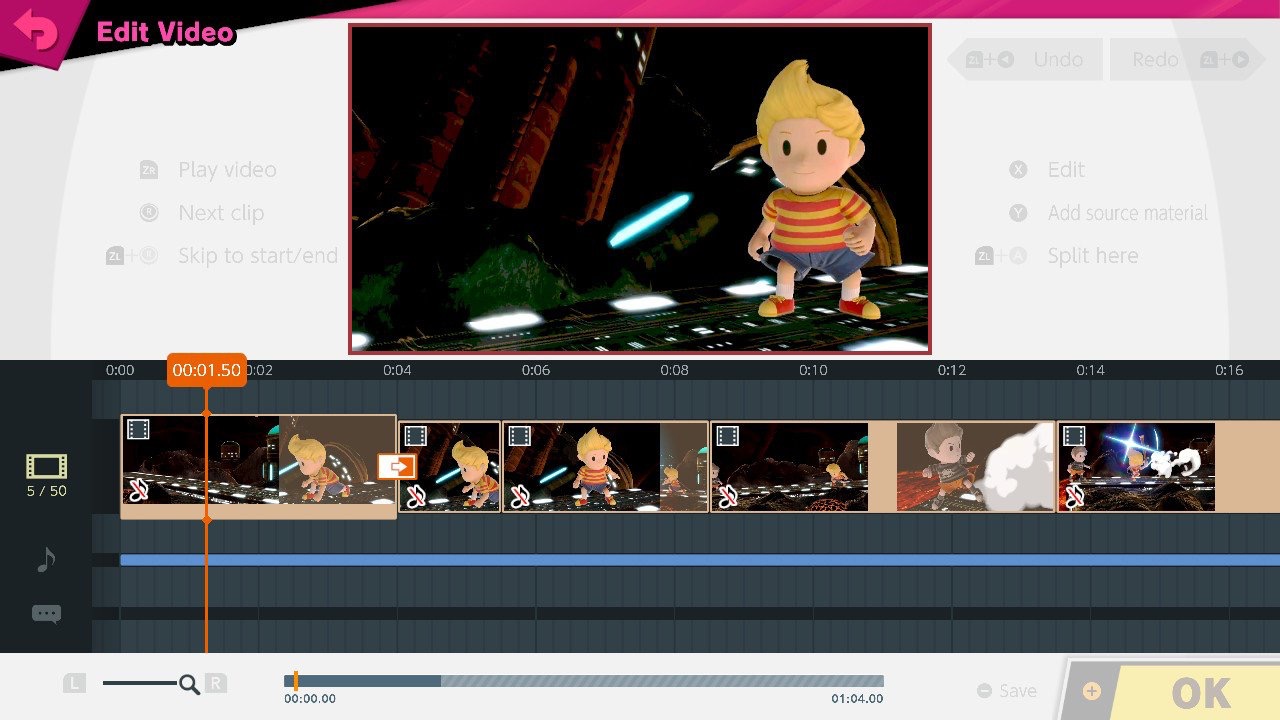Screen dimensions: 1280x720
Task: Click the film icon on the fourth clip
Action: click(727, 436)
